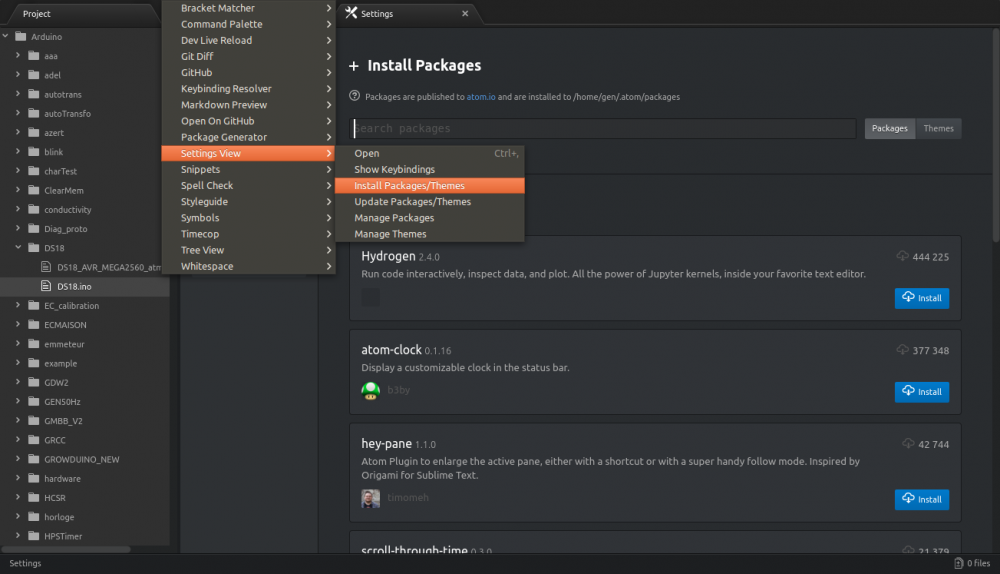1000x574 pixels.
Task: Expand the GDW2 folder
Action: 18,382
